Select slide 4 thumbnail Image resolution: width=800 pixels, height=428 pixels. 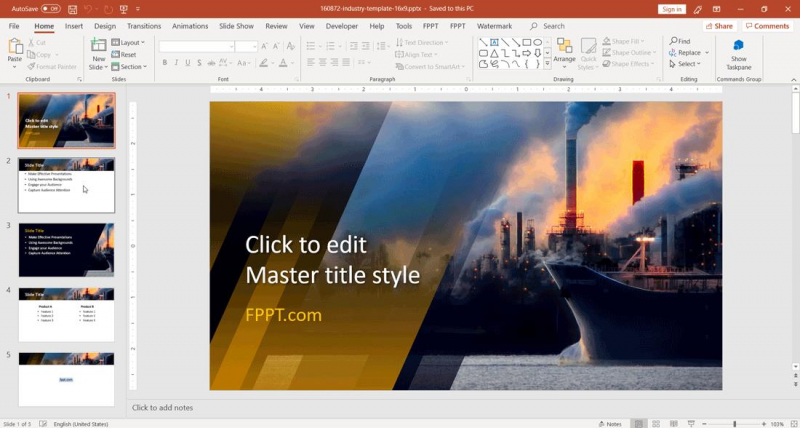click(x=66, y=315)
